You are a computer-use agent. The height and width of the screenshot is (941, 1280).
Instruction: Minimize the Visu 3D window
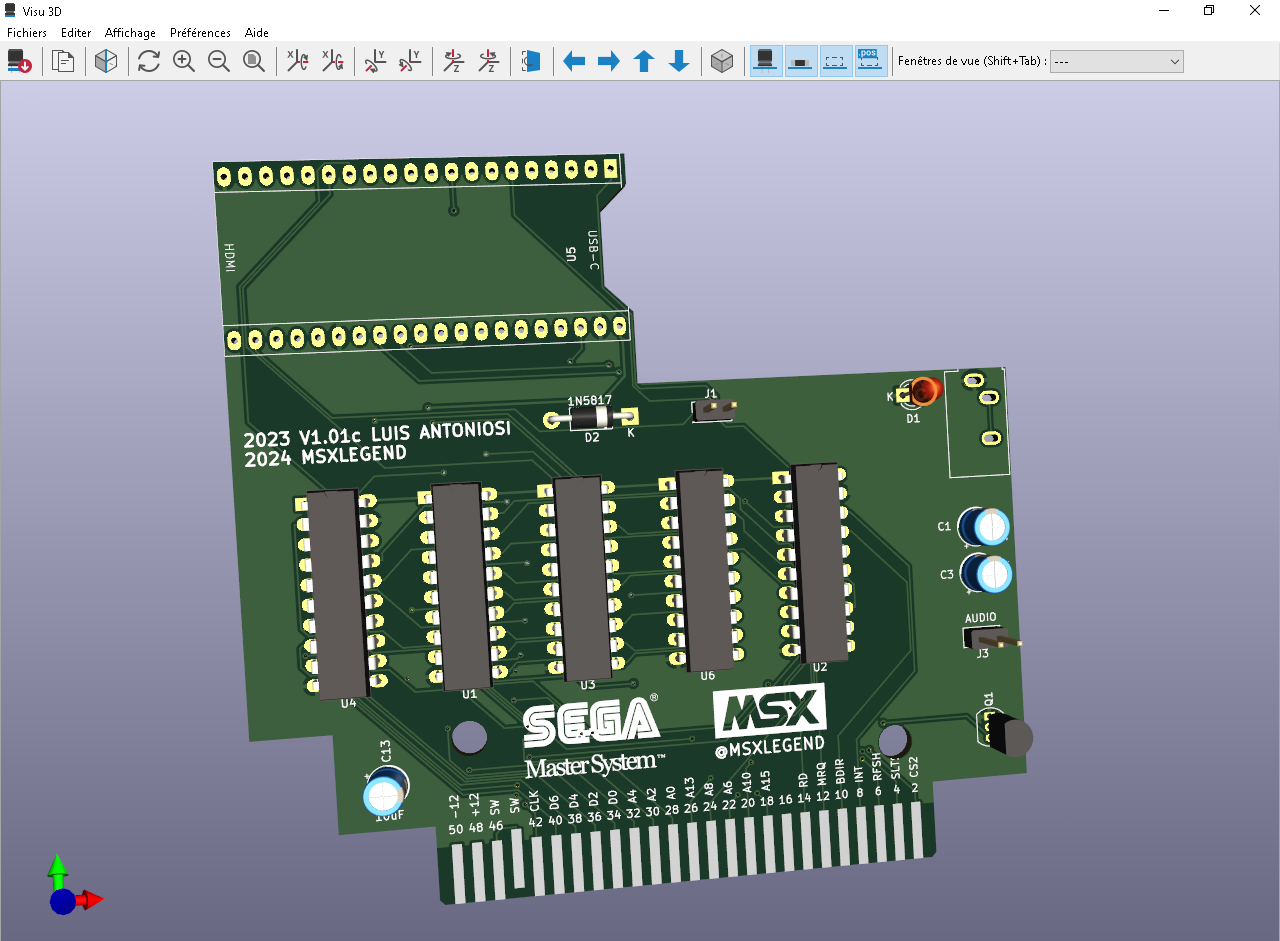point(1164,10)
